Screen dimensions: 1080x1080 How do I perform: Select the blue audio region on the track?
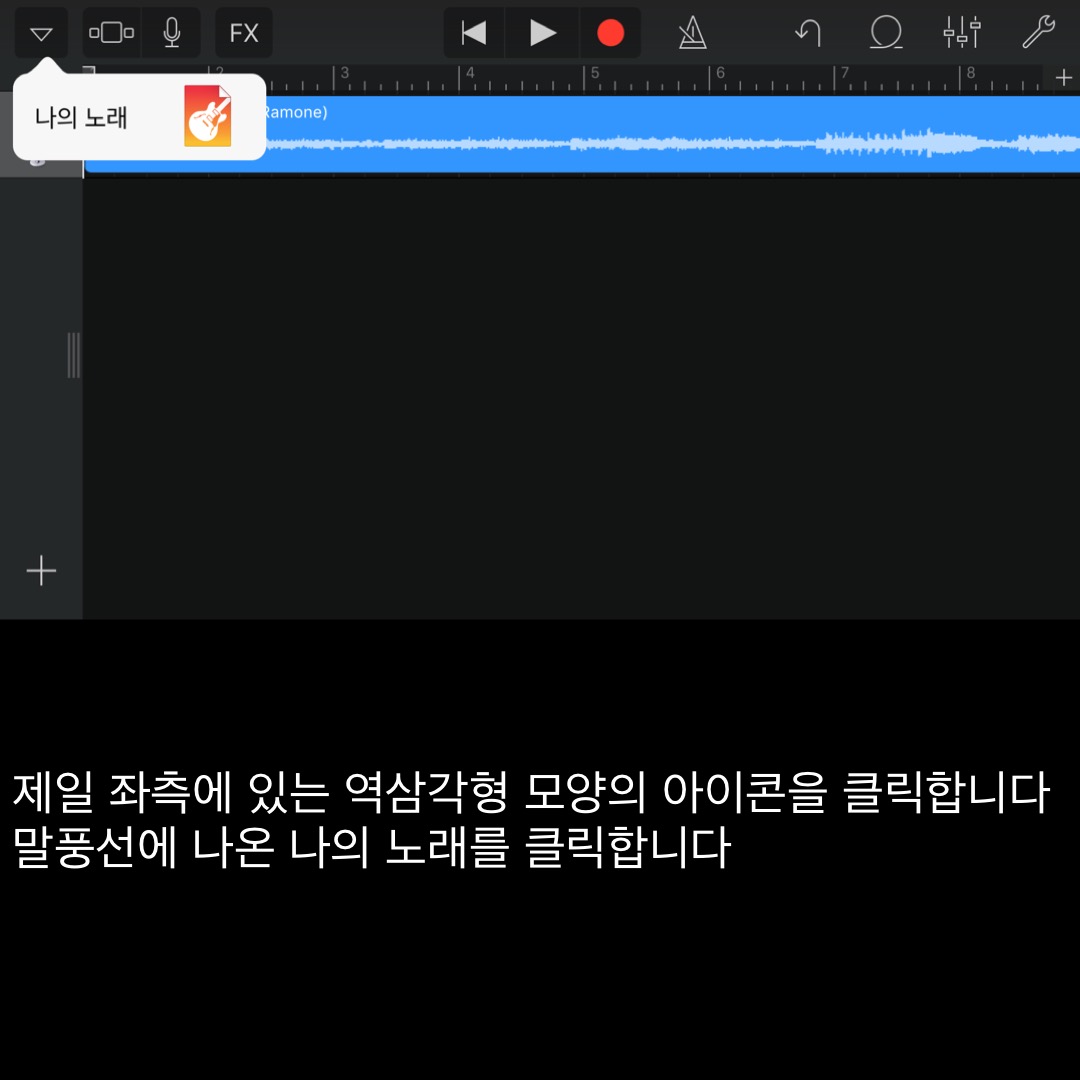(581, 134)
